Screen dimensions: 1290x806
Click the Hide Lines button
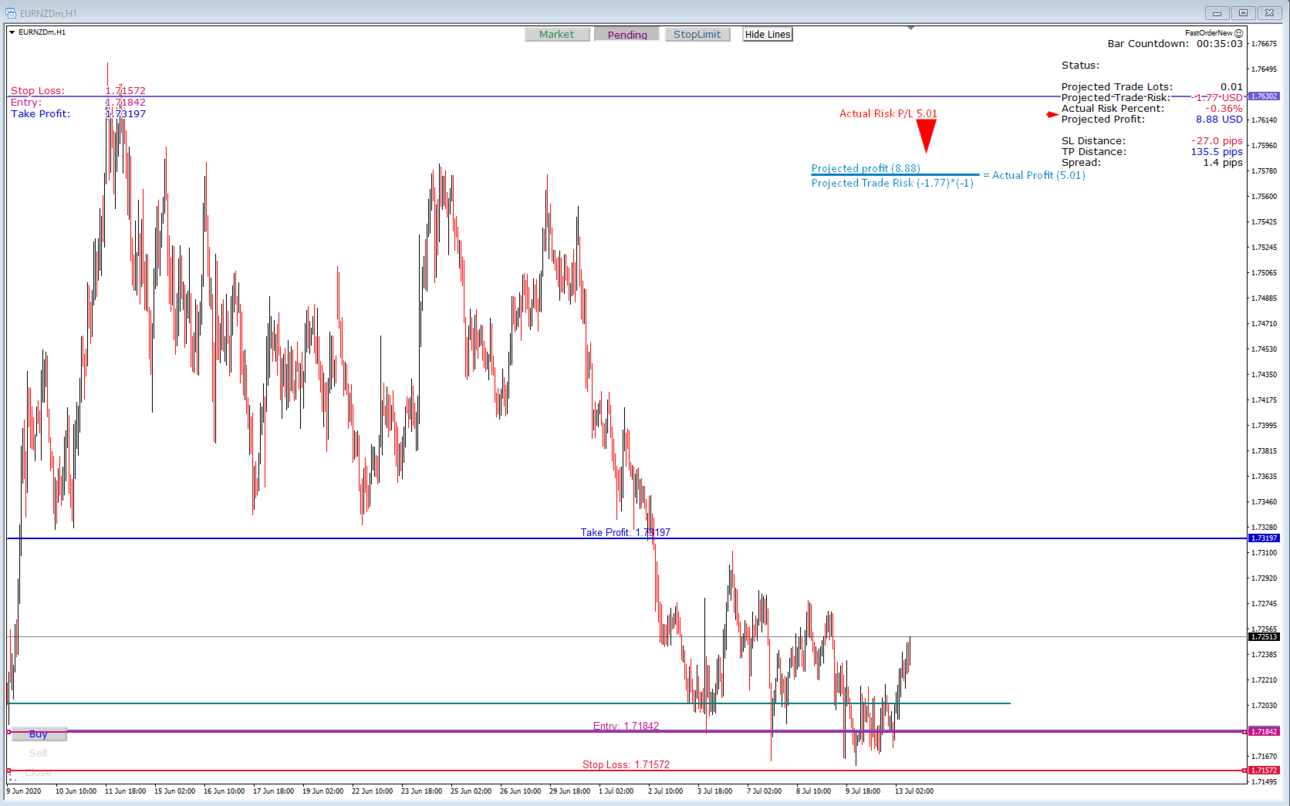pos(768,34)
